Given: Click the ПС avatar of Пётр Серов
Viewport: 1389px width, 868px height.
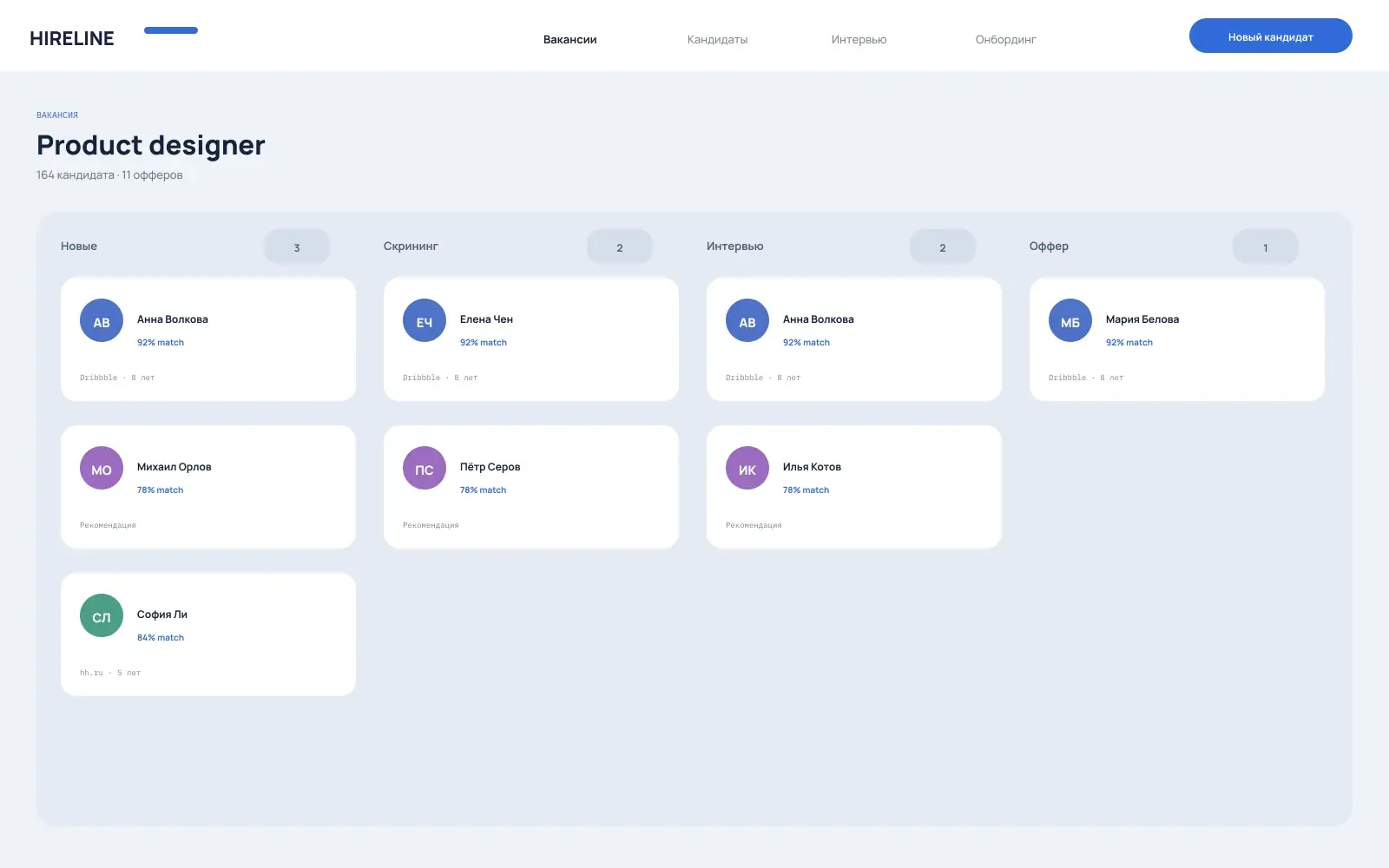Looking at the screenshot, I should [425, 468].
